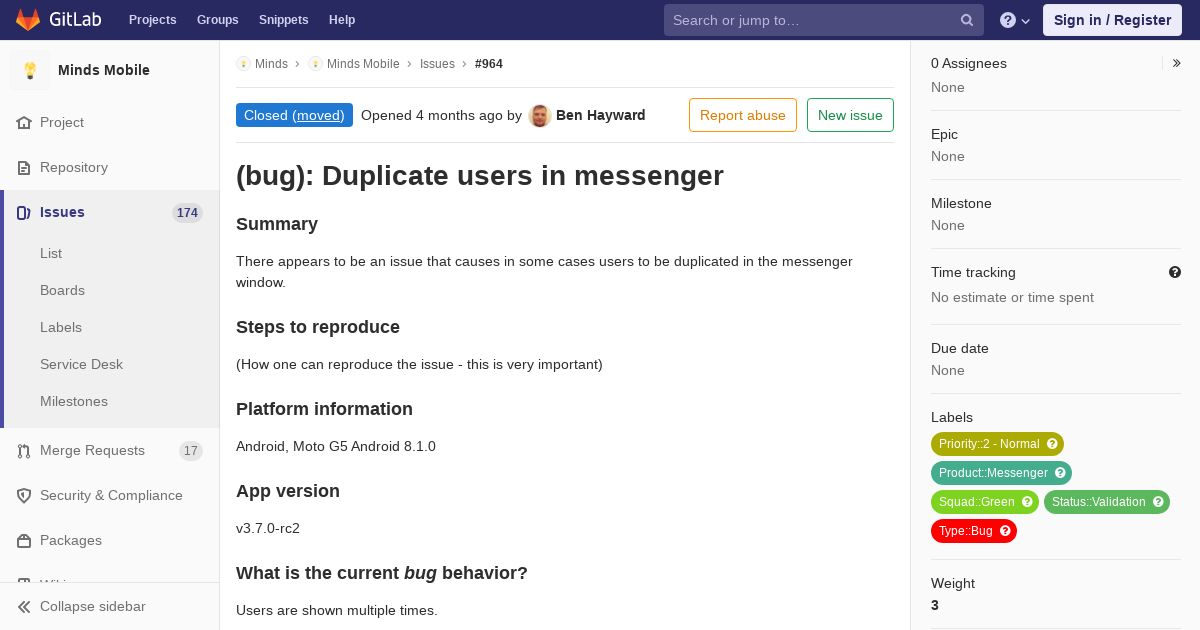1200x630 pixels.
Task: Go to Minds breadcrumb link
Action: [271, 63]
